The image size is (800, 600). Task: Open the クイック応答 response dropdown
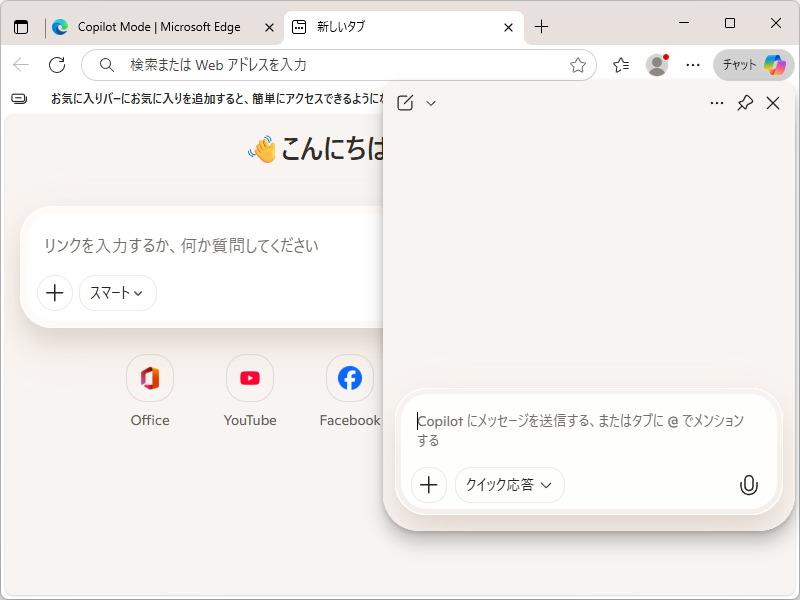(509, 484)
